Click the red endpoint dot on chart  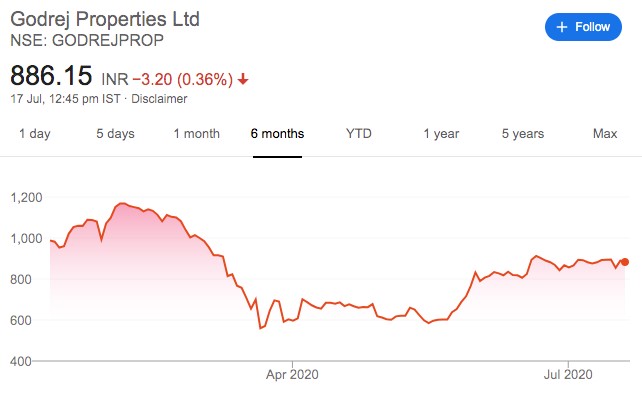click(x=625, y=262)
